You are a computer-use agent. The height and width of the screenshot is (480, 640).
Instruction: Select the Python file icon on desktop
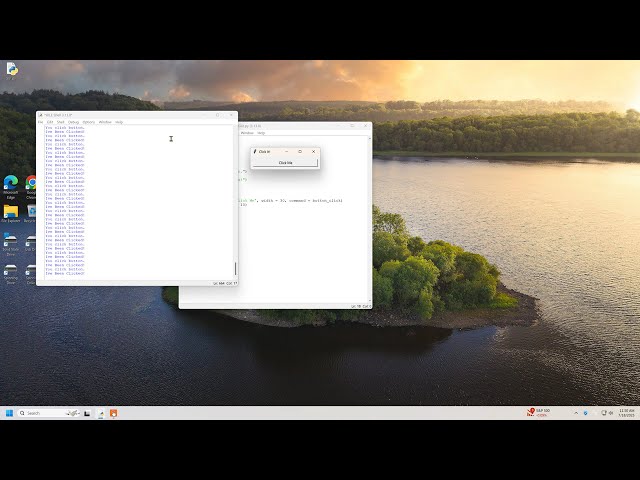(11, 69)
